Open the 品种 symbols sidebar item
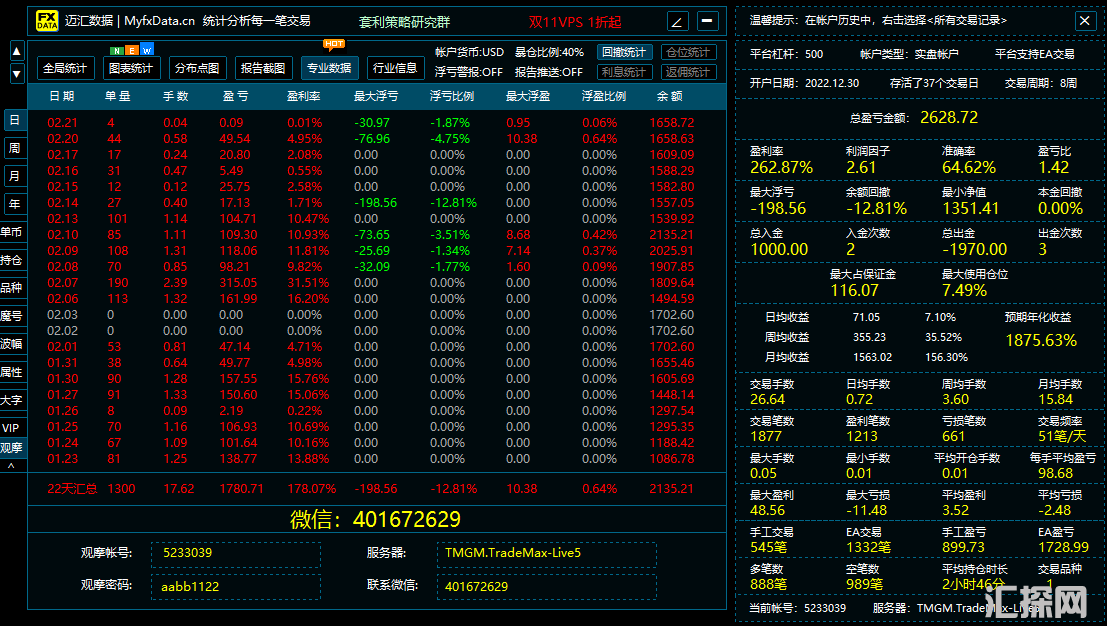This screenshot has height=626, width=1107. pyautogui.click(x=12, y=288)
